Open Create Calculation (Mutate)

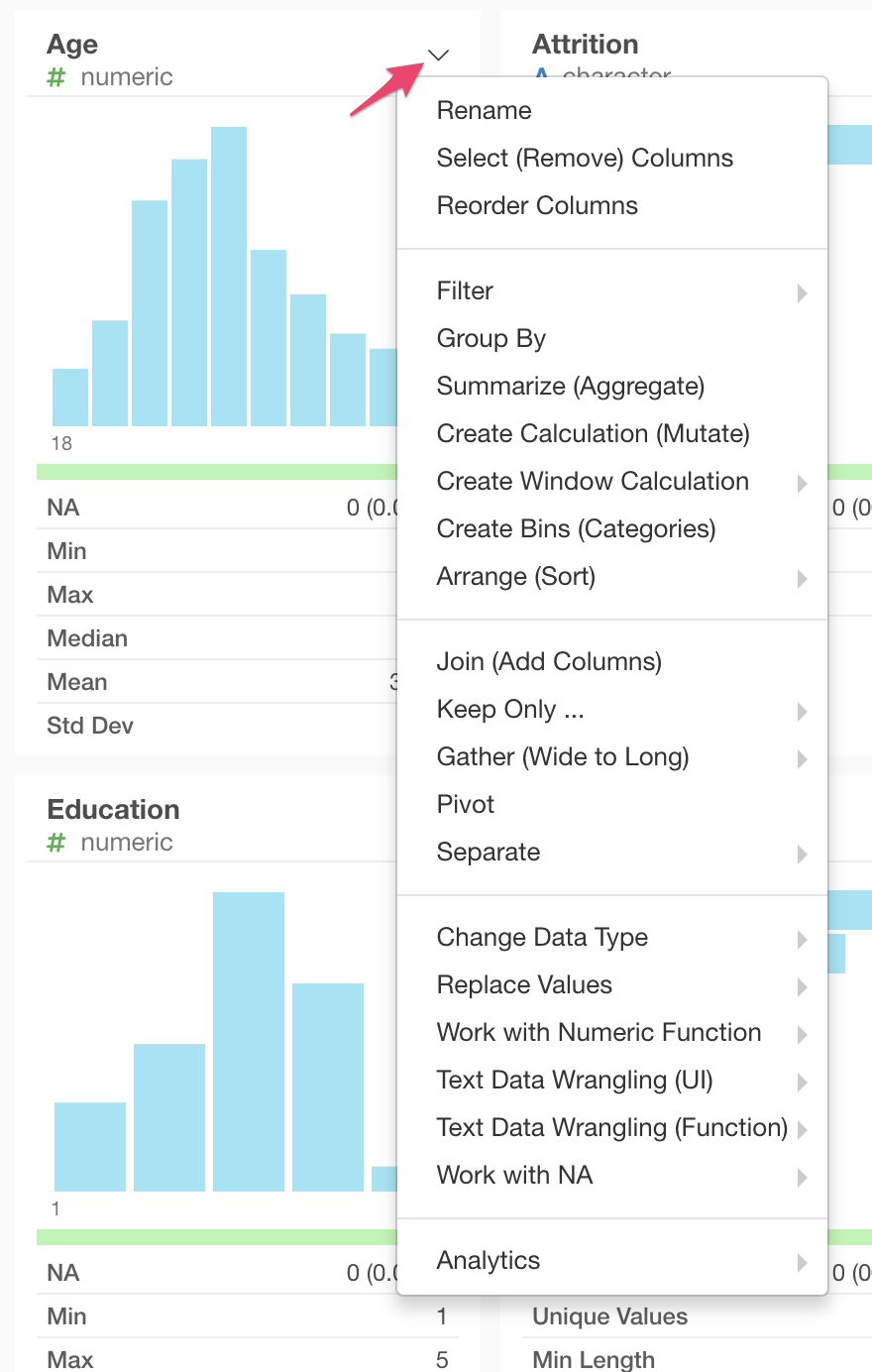point(593,433)
